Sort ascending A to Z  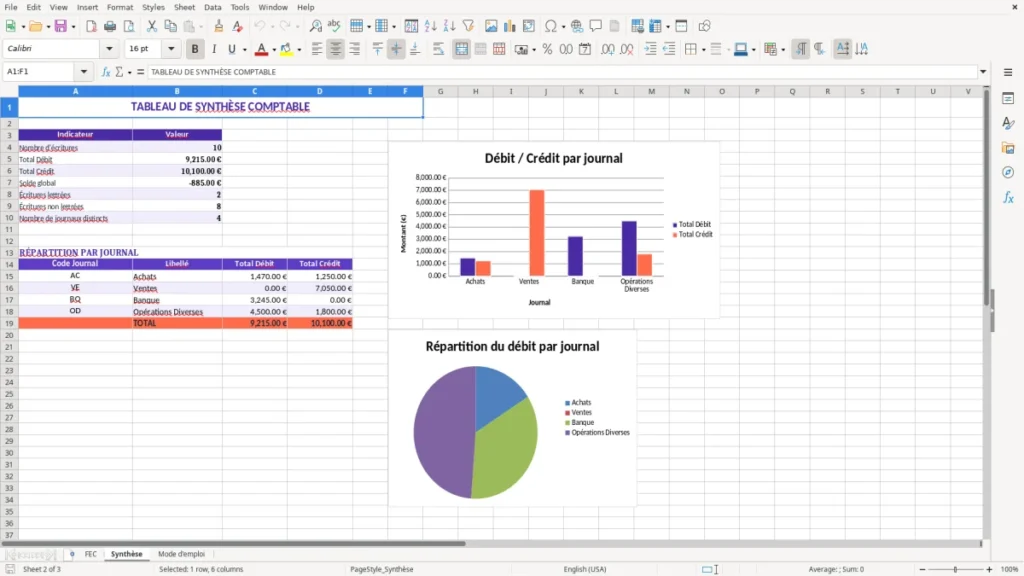click(x=430, y=26)
